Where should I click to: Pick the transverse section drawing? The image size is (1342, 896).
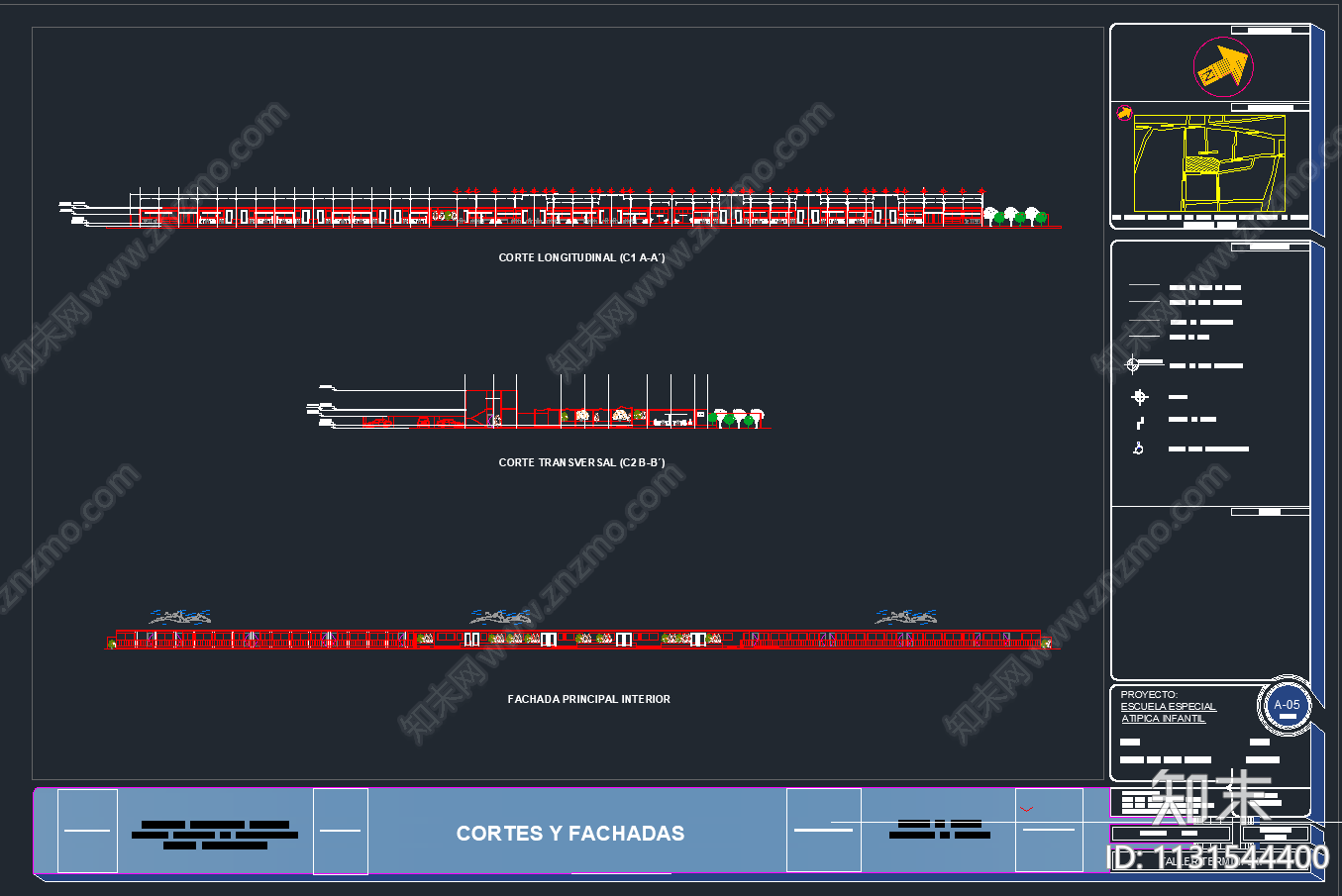point(539,402)
